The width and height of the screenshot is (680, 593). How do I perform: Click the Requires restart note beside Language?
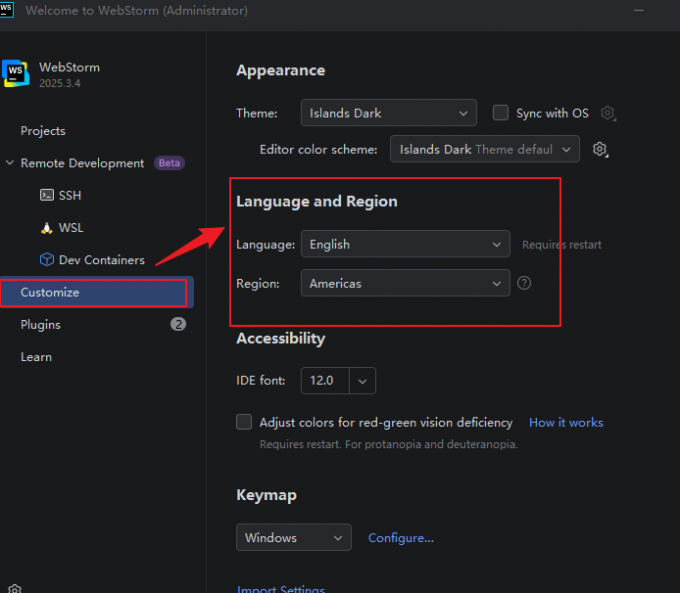(x=562, y=245)
